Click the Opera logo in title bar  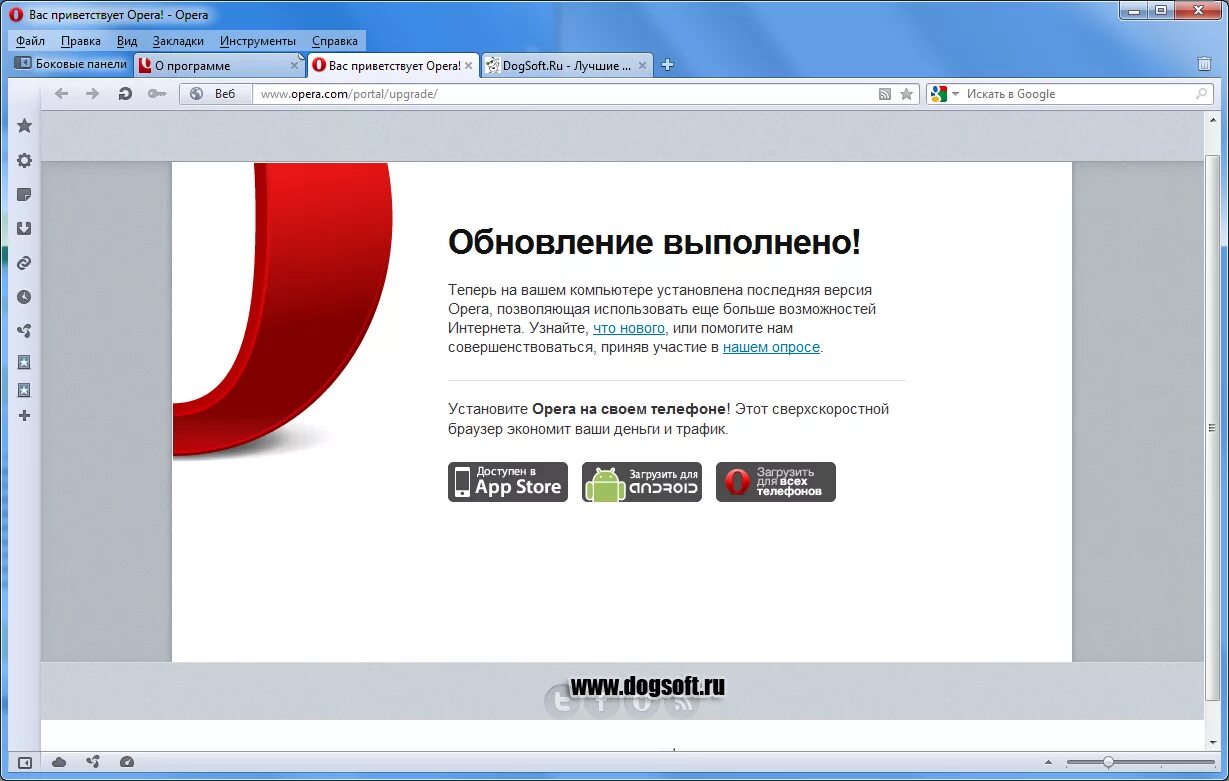pos(17,15)
